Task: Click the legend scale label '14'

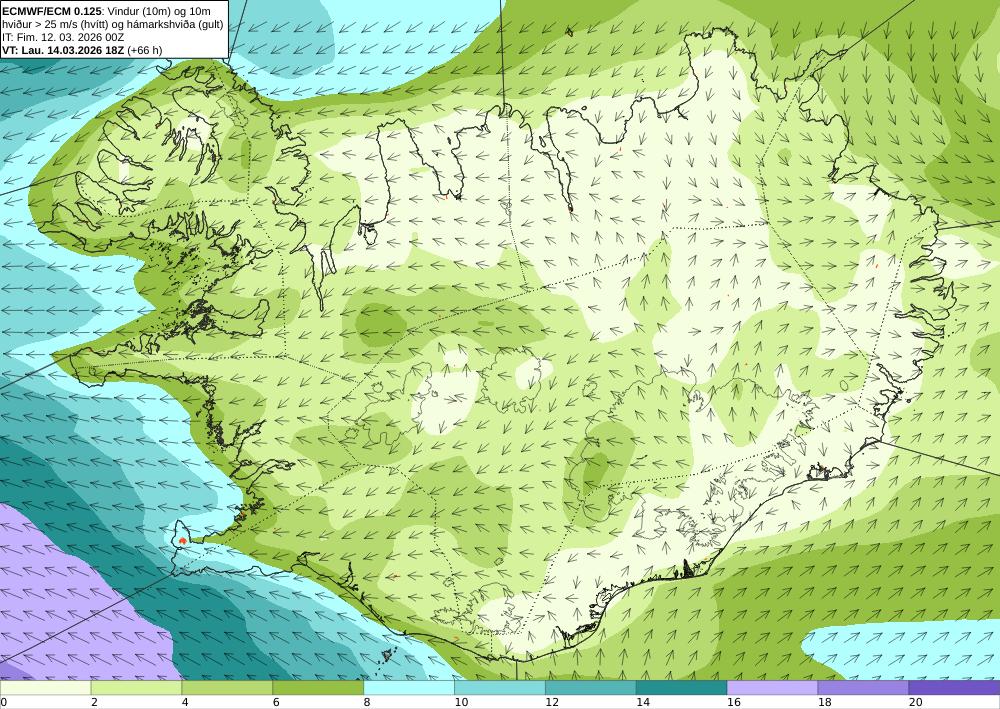Action: 643,703
